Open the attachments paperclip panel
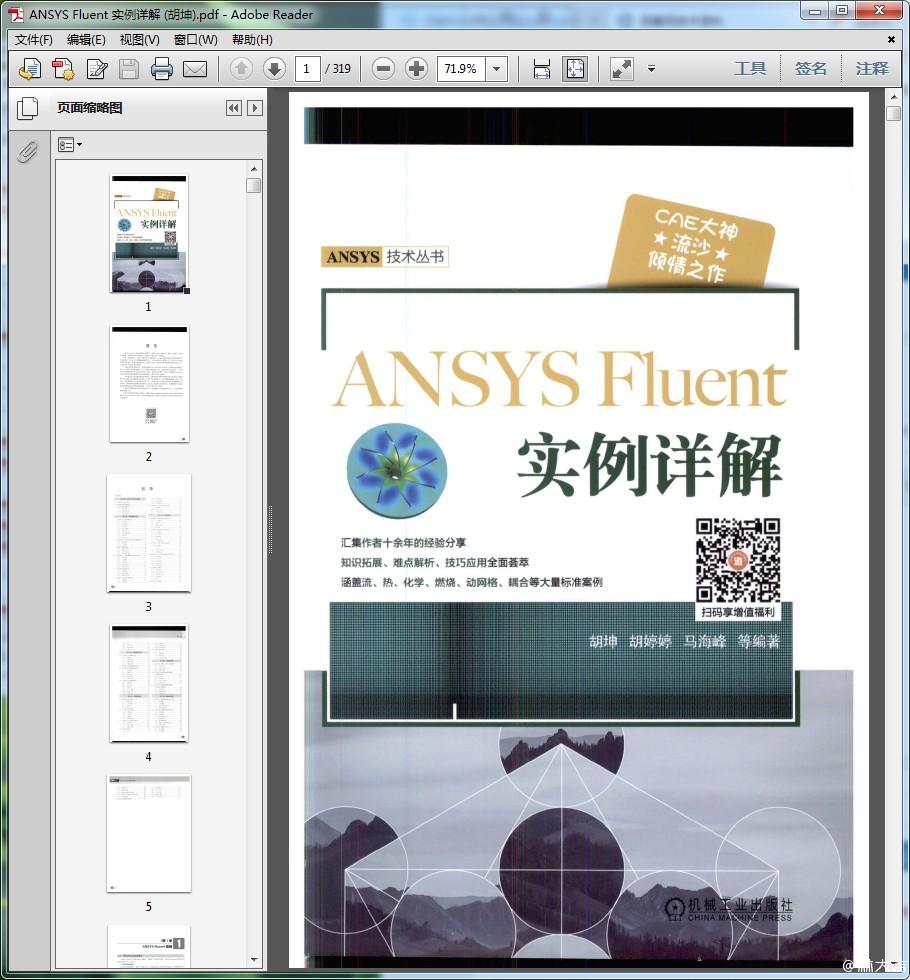 click(x=27, y=152)
